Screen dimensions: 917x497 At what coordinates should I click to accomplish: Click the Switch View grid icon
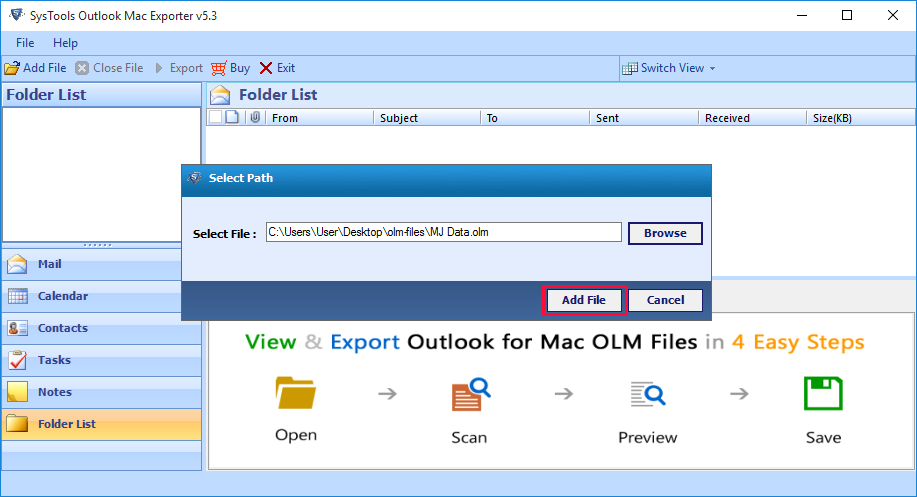630,68
